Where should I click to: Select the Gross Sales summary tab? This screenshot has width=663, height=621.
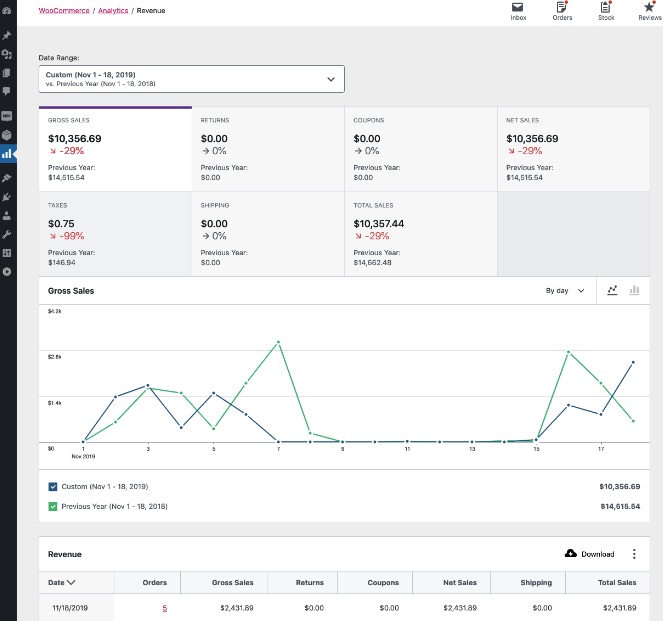point(115,149)
